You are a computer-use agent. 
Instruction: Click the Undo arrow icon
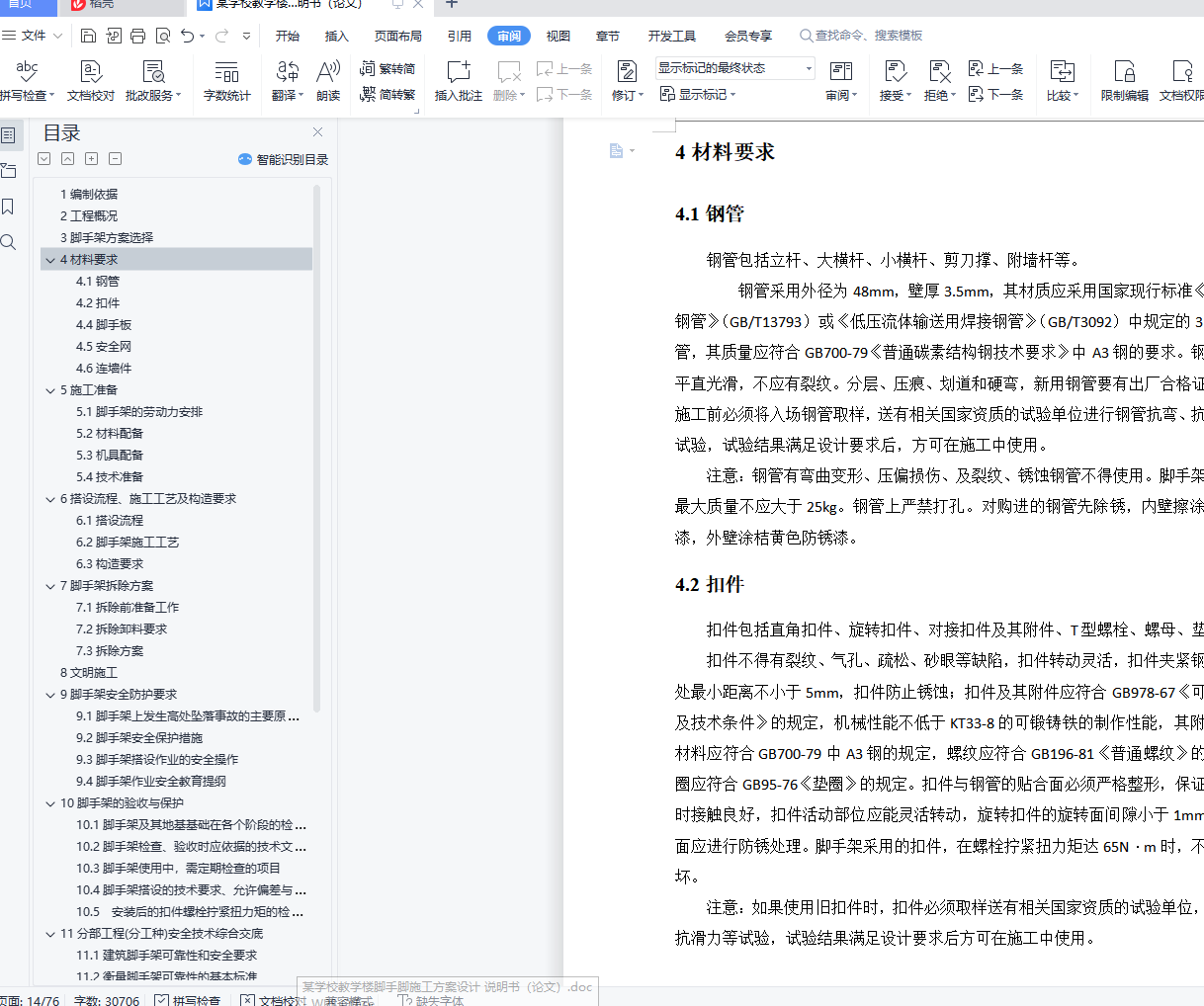pos(187,36)
